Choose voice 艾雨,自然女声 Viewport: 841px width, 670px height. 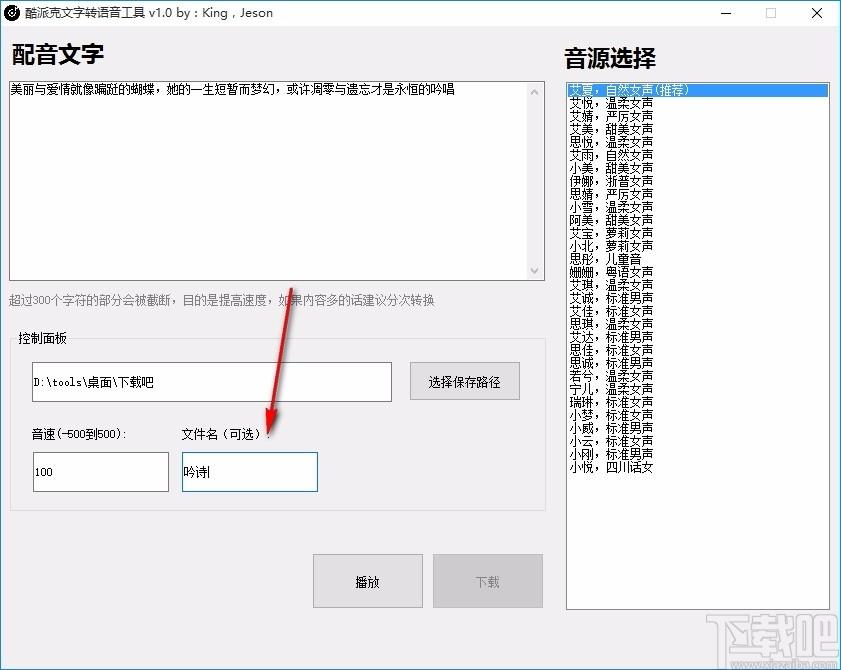coord(697,155)
